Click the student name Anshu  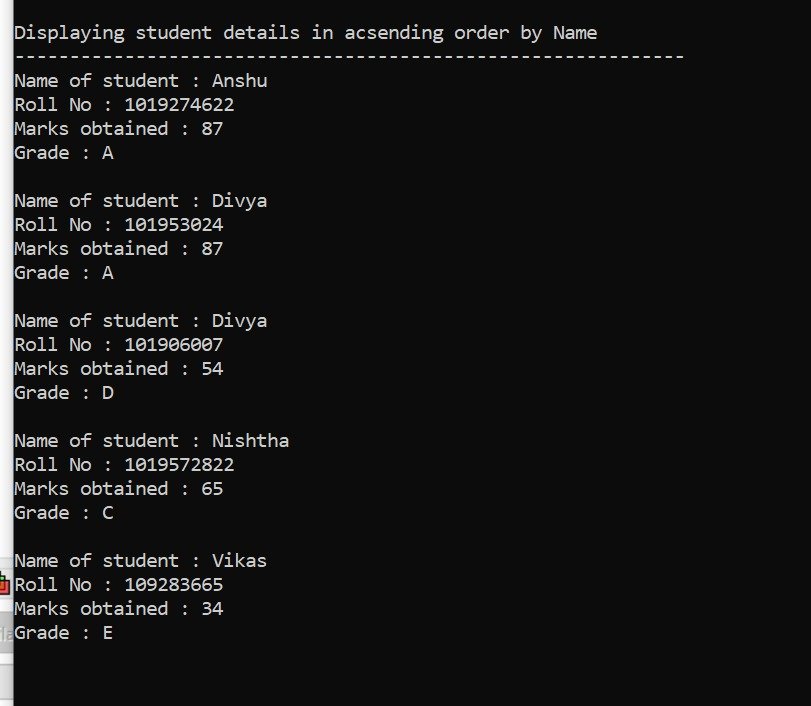coord(239,81)
